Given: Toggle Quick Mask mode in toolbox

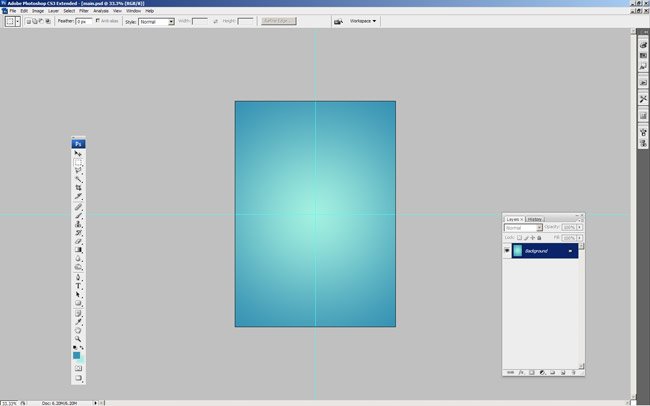Looking at the screenshot, I should (78, 368).
